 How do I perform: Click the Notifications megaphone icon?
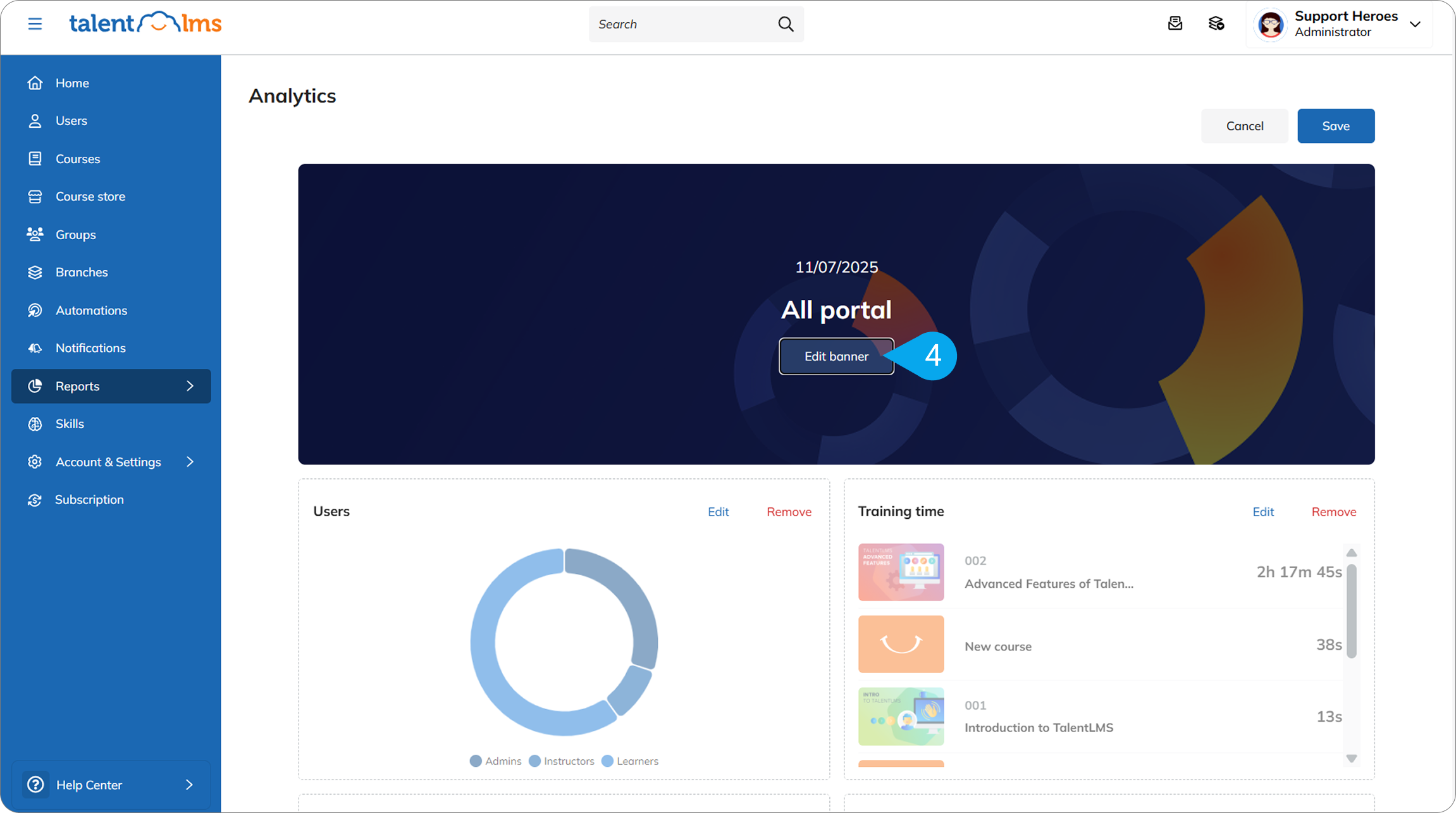[35, 348]
